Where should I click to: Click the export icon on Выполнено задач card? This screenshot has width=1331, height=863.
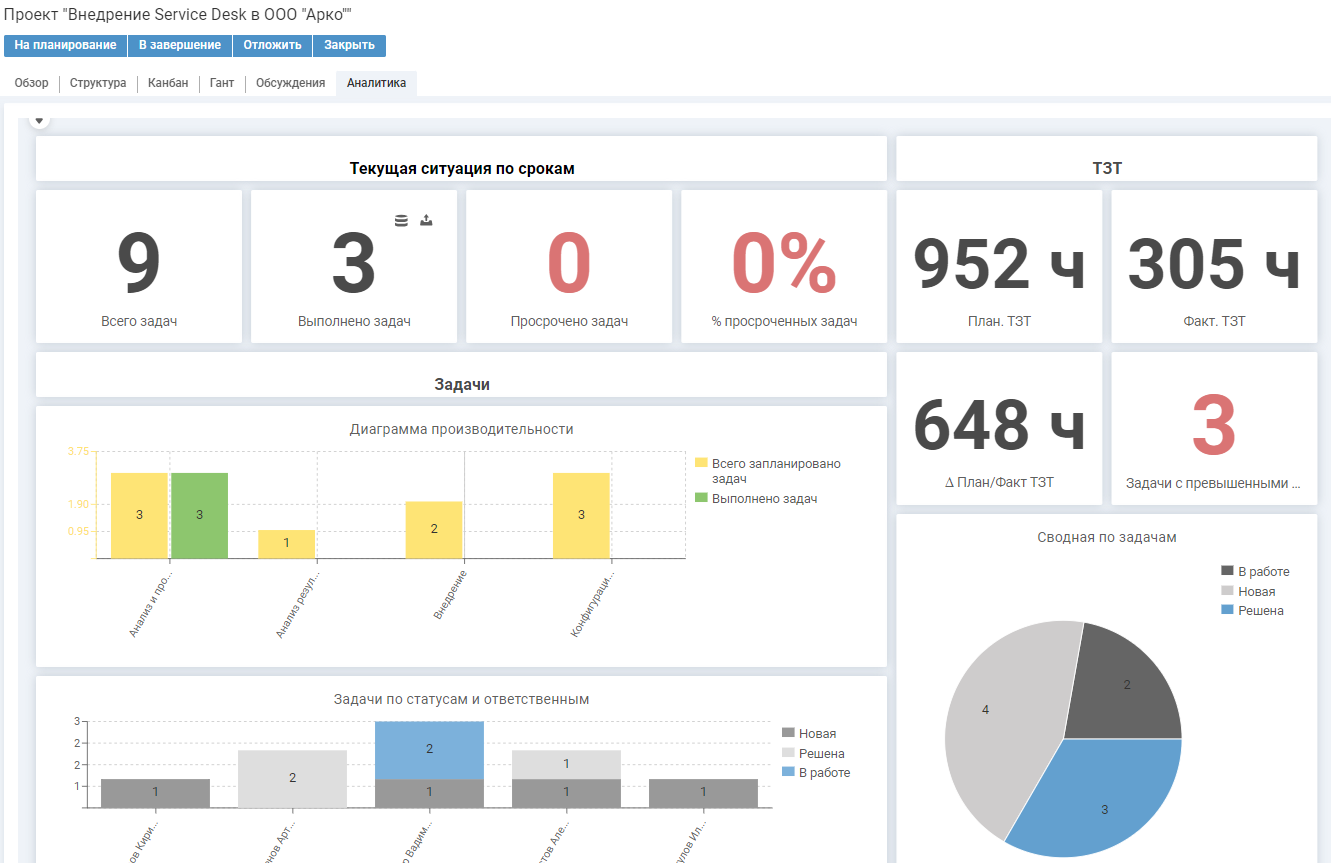click(x=426, y=221)
